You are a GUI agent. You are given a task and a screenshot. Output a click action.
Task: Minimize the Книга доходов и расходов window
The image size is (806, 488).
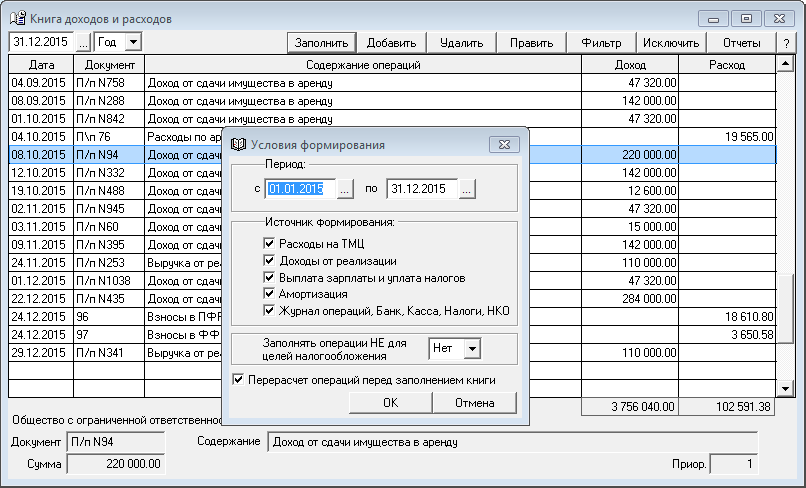point(713,19)
